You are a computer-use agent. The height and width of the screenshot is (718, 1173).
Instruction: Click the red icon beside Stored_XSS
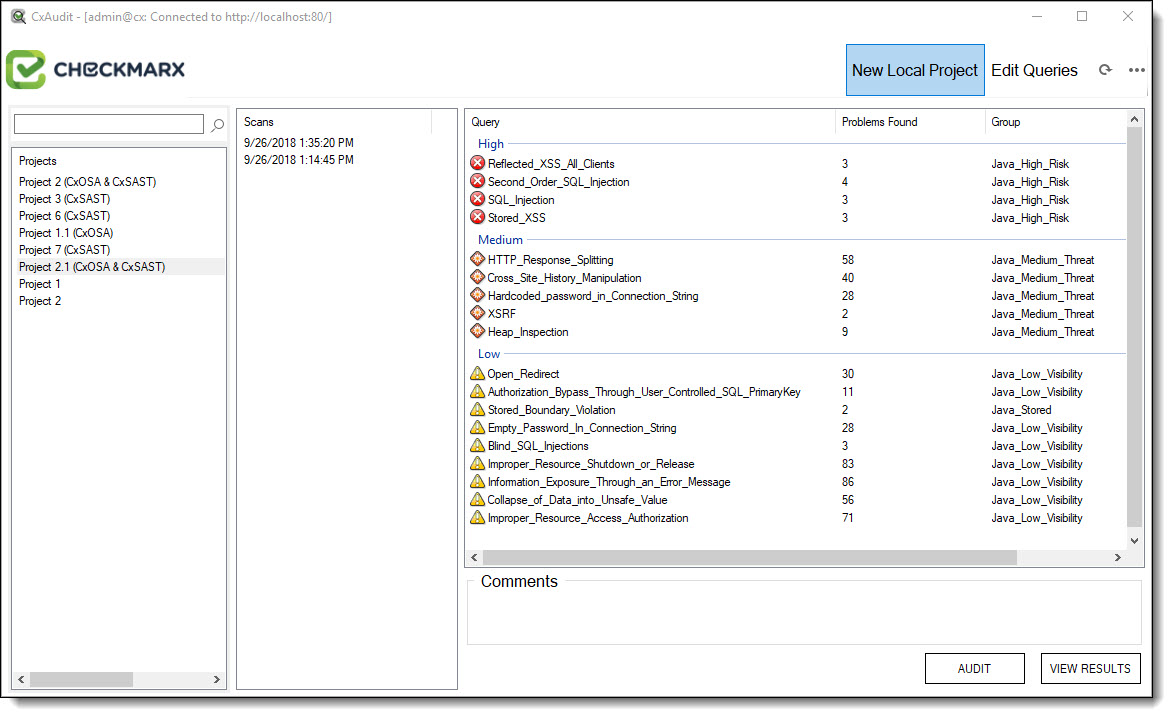[477, 217]
